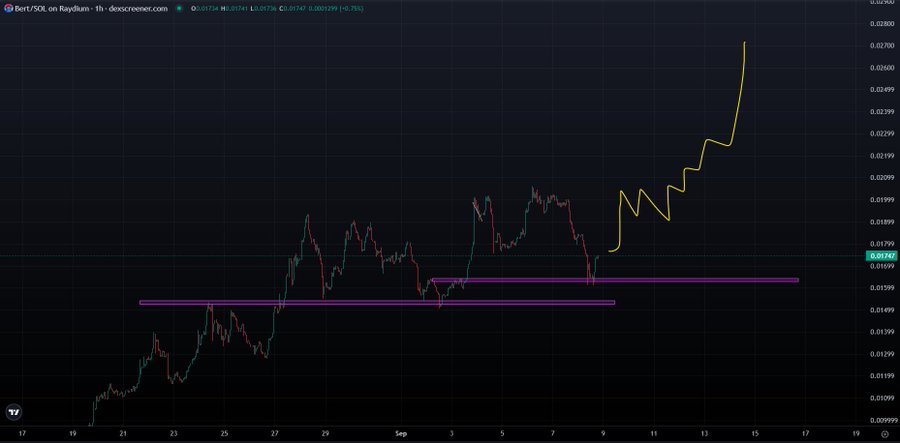Select the open value O0.01734

pos(202,9)
